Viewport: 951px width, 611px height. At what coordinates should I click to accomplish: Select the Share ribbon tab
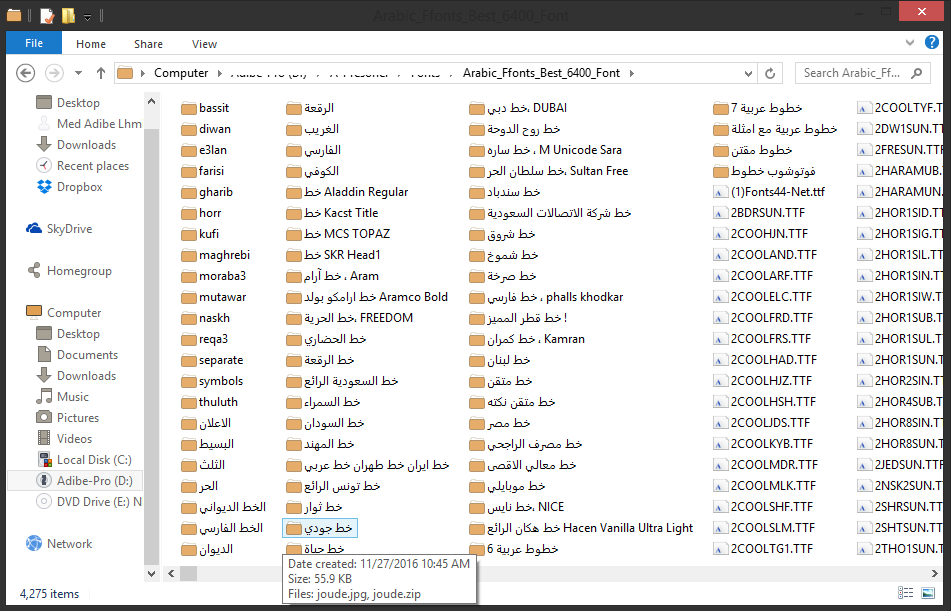(x=148, y=44)
